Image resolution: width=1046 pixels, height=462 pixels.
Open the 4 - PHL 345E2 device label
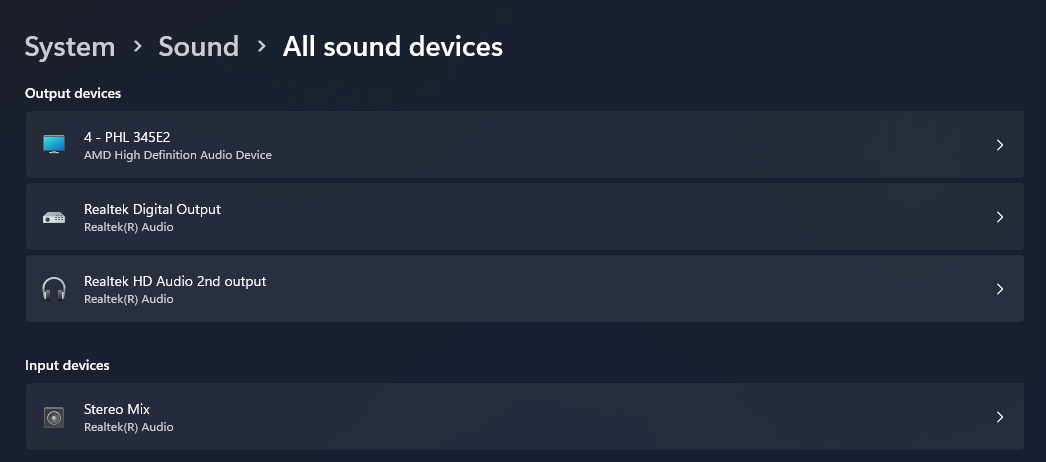tap(127, 137)
